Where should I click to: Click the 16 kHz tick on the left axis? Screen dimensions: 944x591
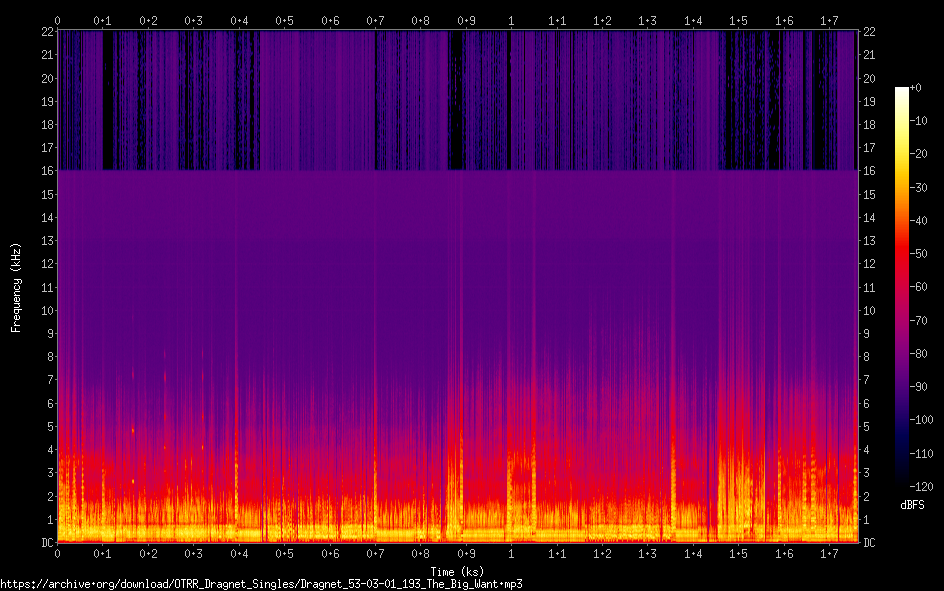click(45, 171)
